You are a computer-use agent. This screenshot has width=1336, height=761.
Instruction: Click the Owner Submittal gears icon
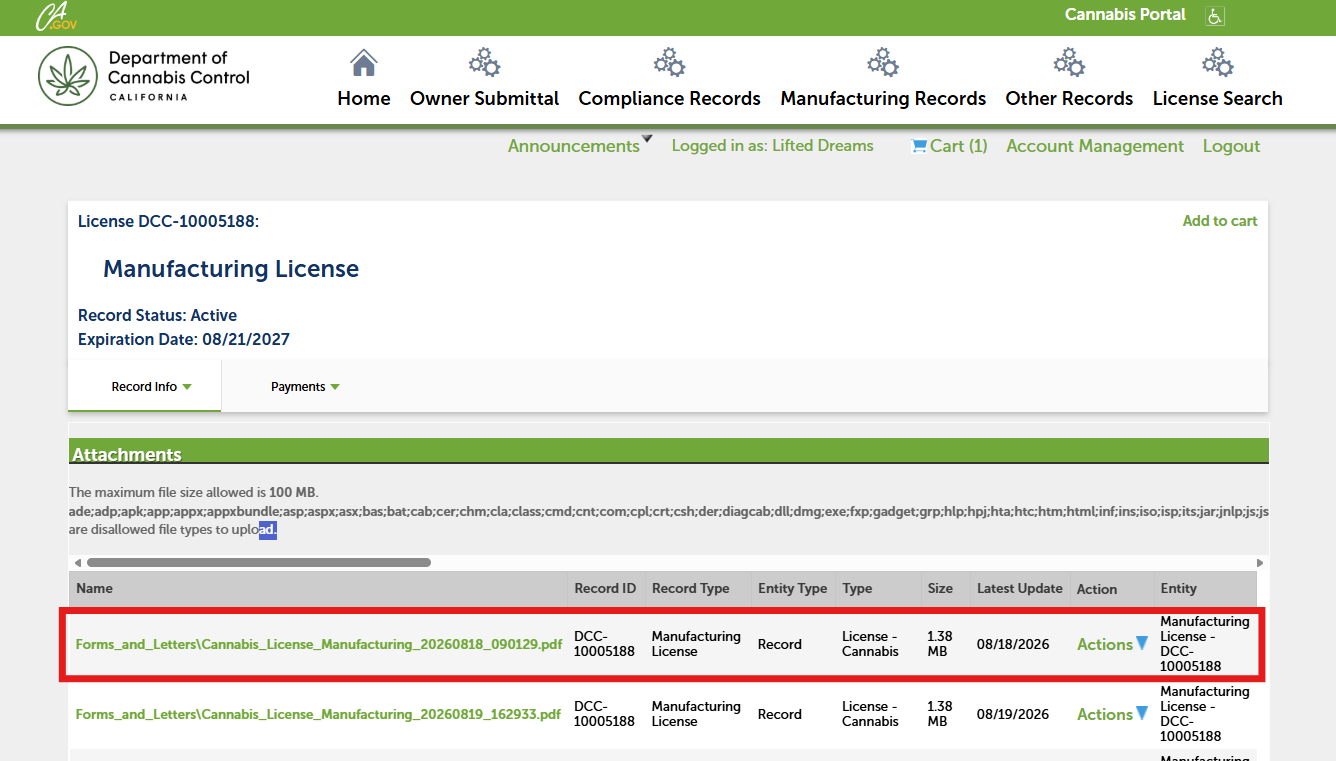(x=485, y=62)
